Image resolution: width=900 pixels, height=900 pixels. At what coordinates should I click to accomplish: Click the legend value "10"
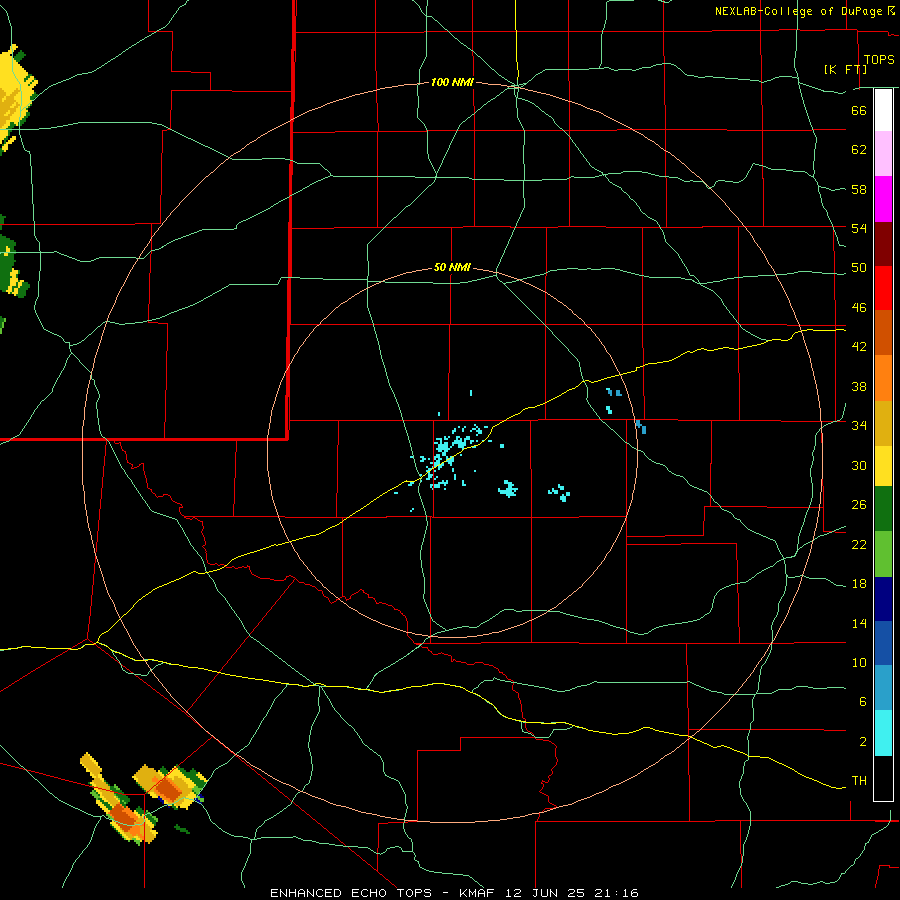click(x=859, y=663)
